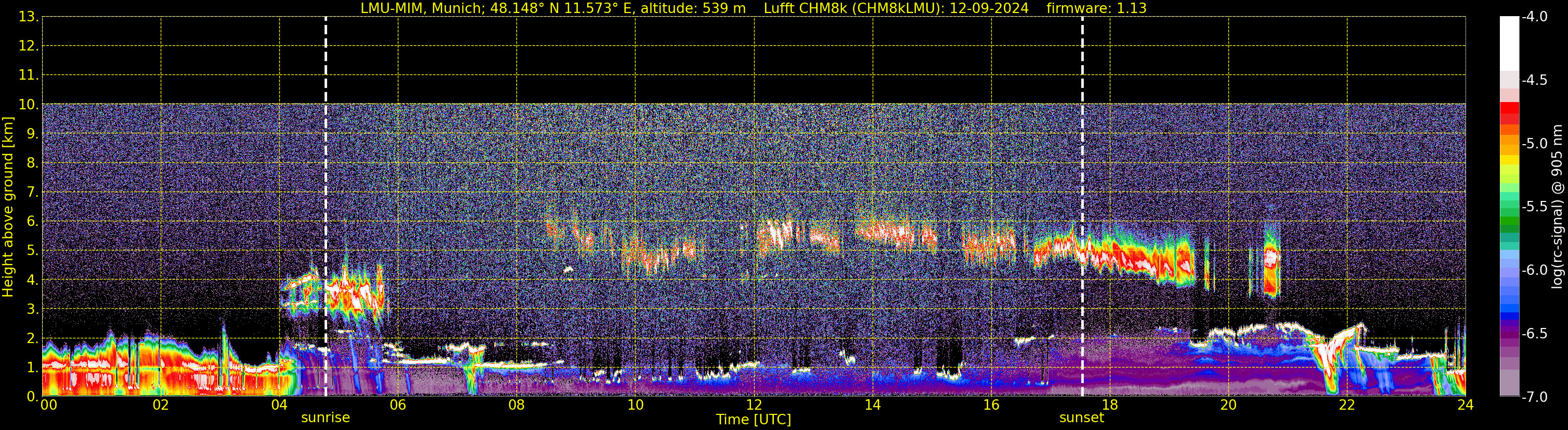The image size is (1568, 430).
Task: Click the white section of the colorbar
Action: [x=1510, y=44]
